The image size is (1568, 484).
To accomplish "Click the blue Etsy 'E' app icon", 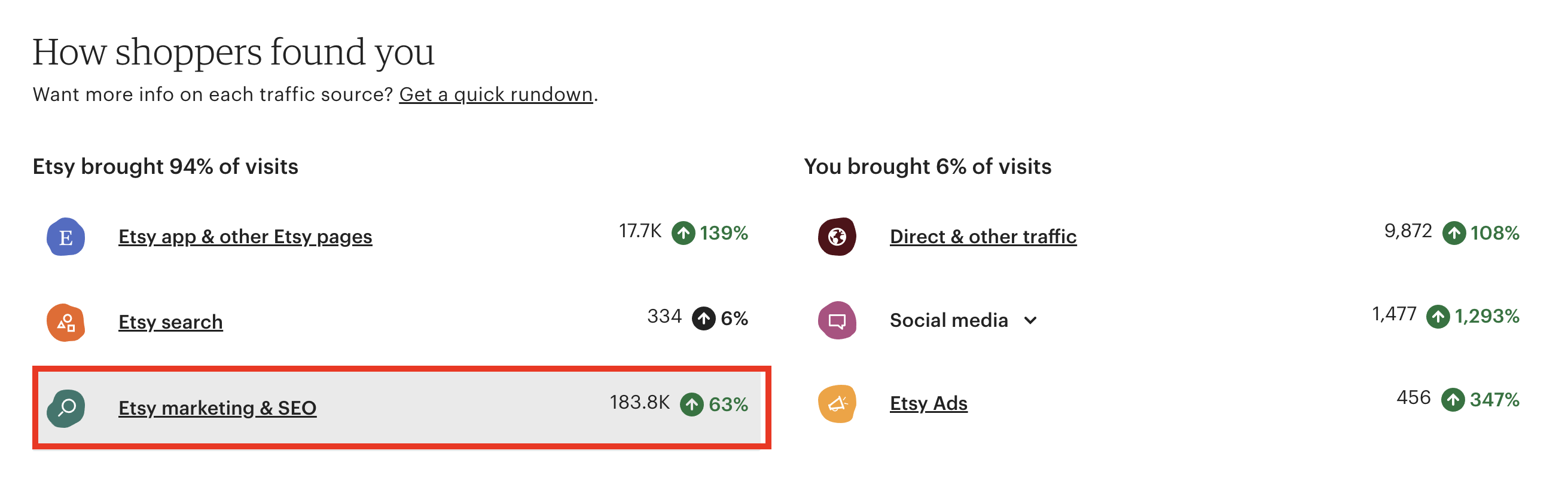I will (x=66, y=237).
